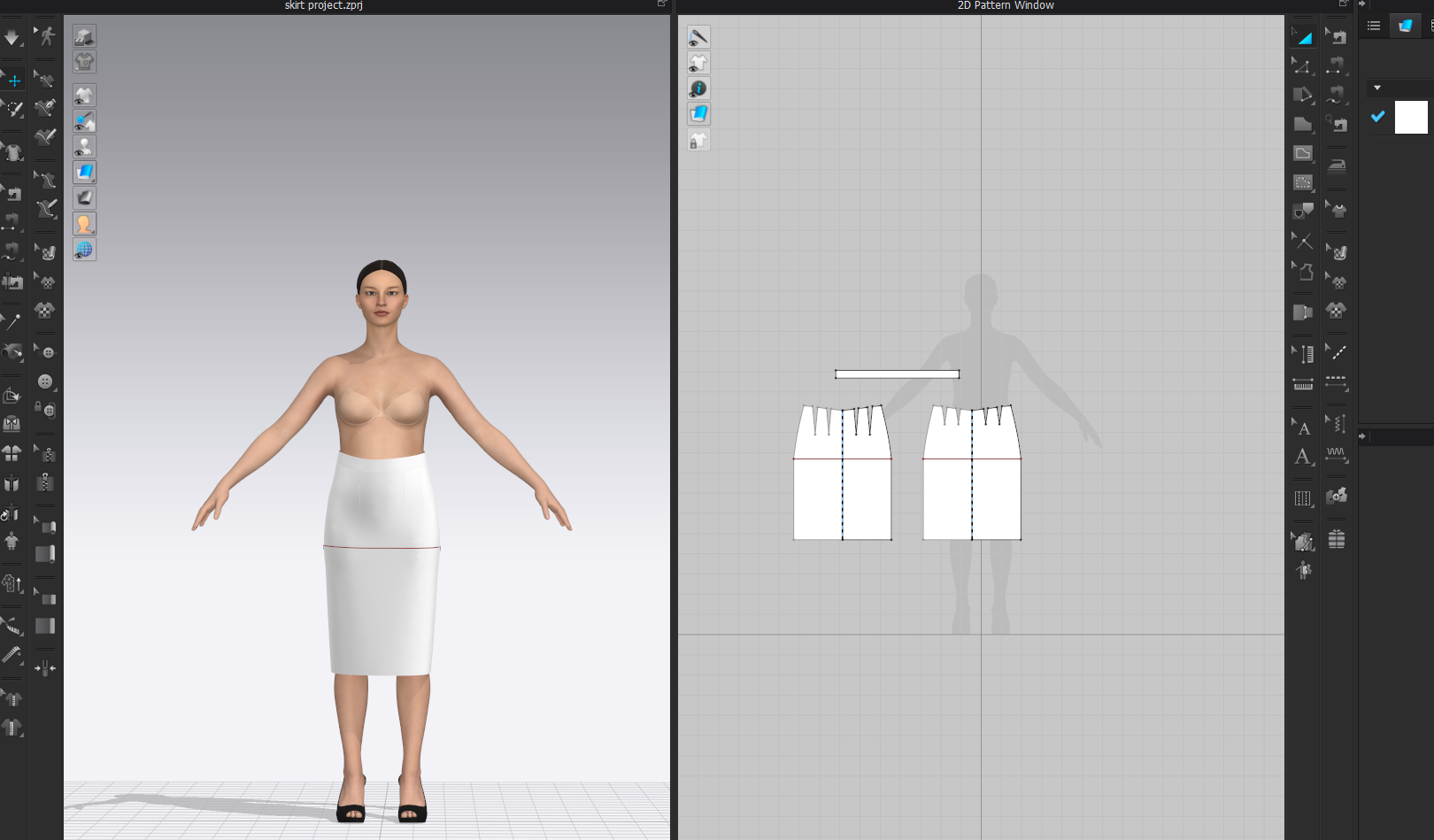The image size is (1434, 840).
Task: Select the Button tool
Action: pyautogui.click(x=46, y=382)
